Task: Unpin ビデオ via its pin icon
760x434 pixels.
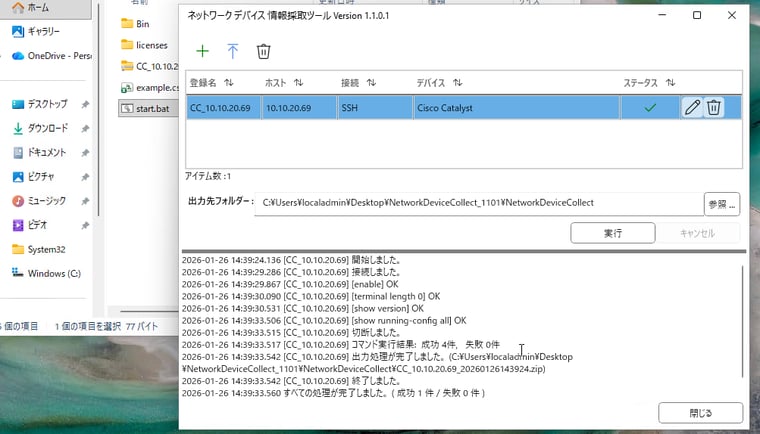Action: (x=85, y=225)
